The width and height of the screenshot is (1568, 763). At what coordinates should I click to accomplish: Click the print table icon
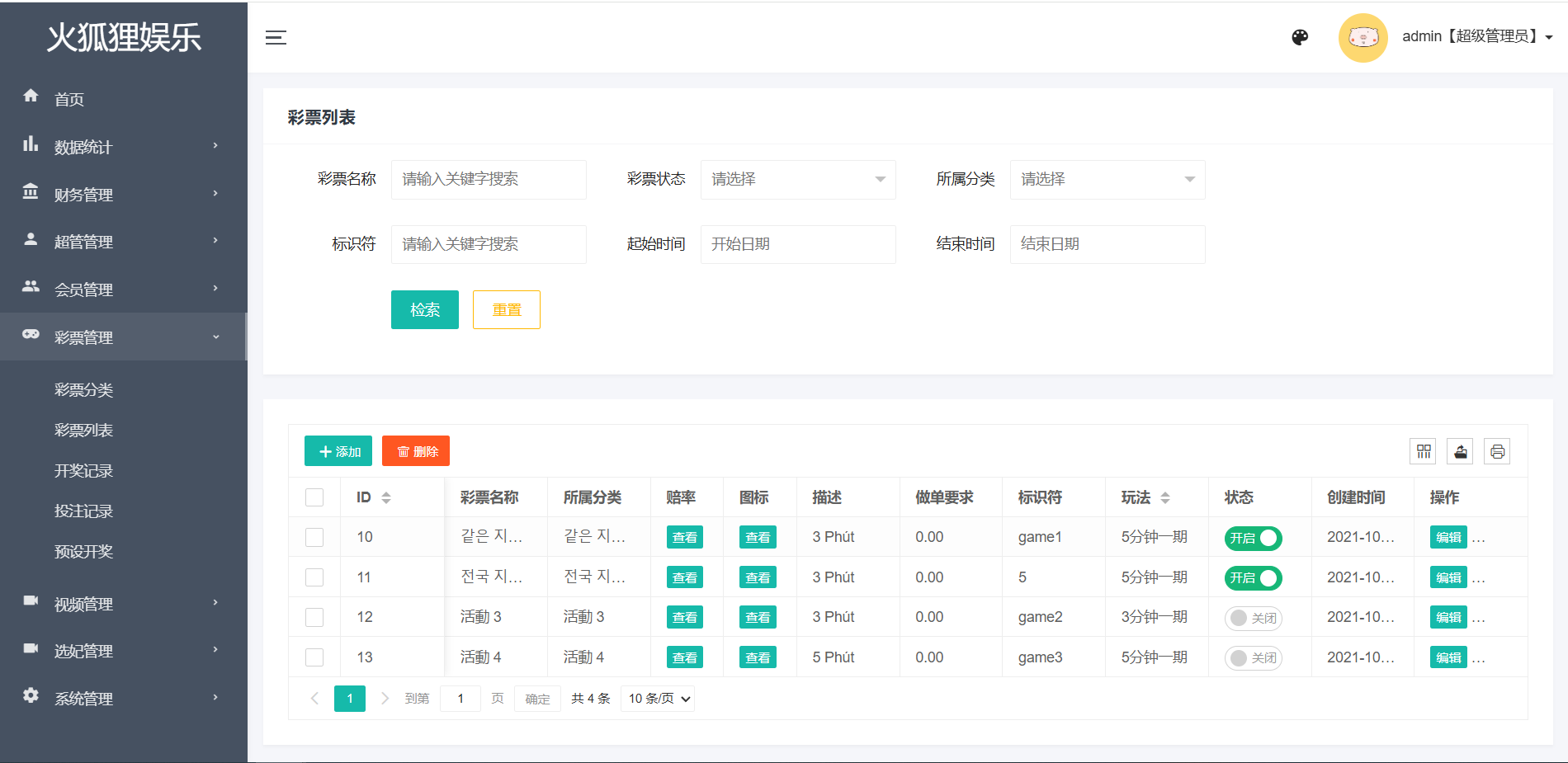point(1497,451)
